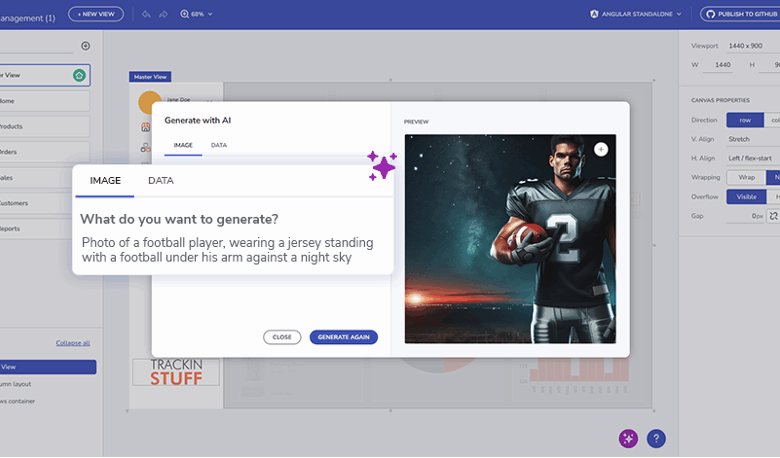Click the add view plus icon in the sidebar
Screen dimensions: 780x458
click(x=85, y=46)
